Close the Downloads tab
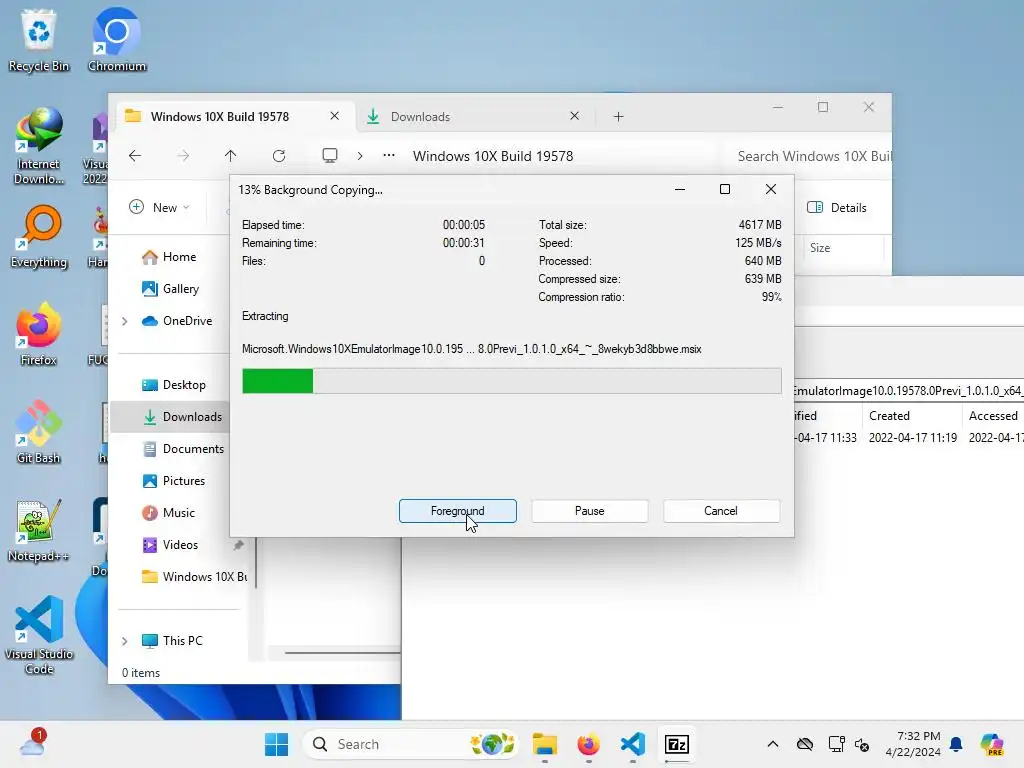1024x768 pixels. coord(574,116)
